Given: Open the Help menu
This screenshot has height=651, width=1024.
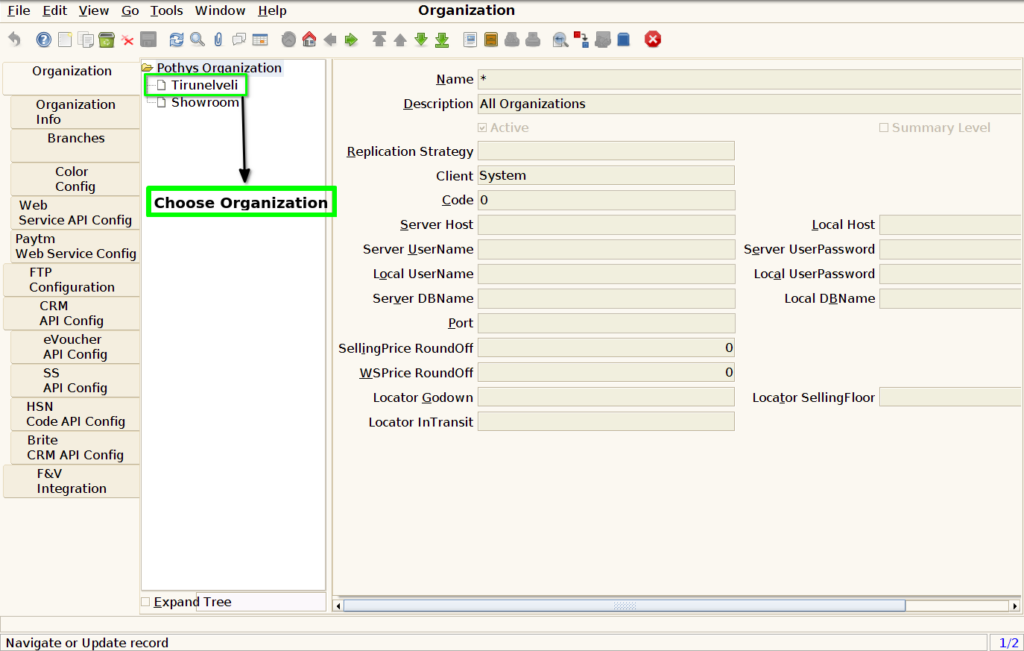Looking at the screenshot, I should coord(272,10).
